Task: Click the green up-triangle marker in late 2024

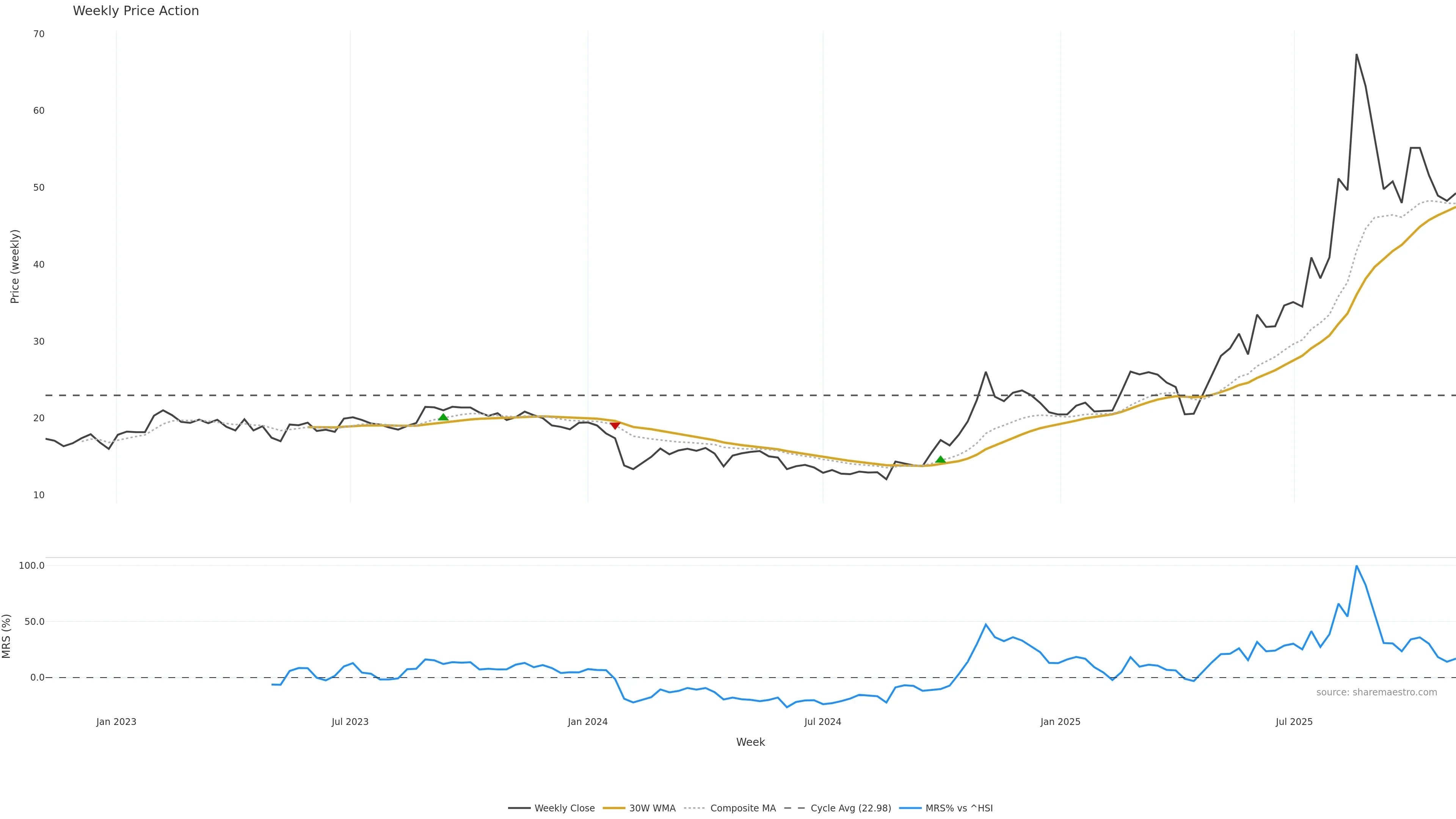Action: tap(940, 460)
